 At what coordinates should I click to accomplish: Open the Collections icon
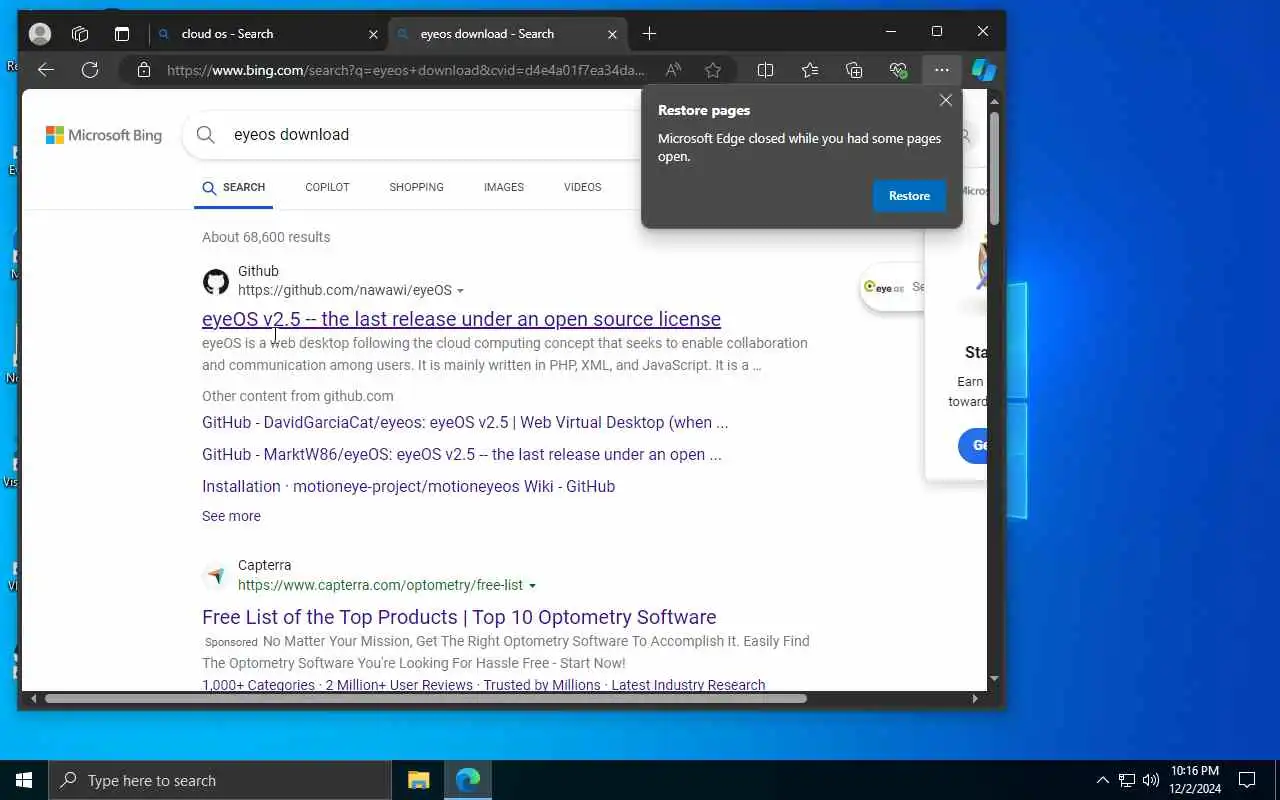click(854, 70)
